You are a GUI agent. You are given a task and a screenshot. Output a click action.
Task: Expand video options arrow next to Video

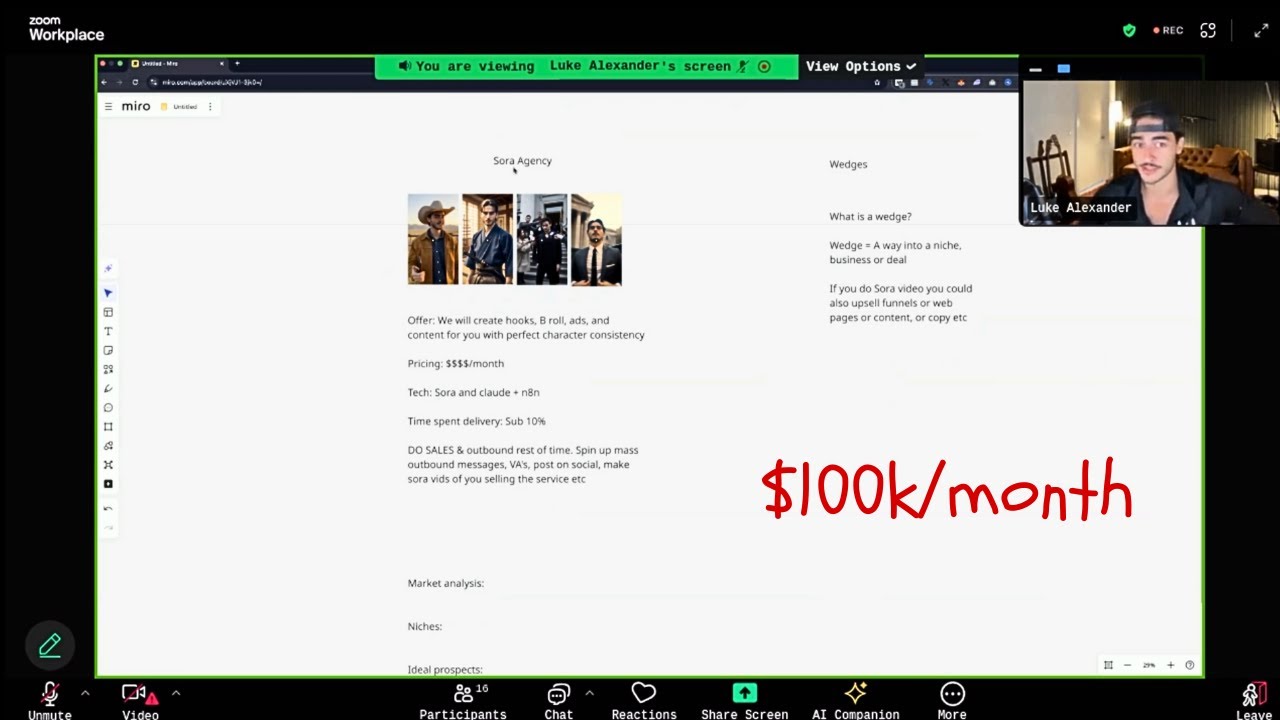(176, 692)
